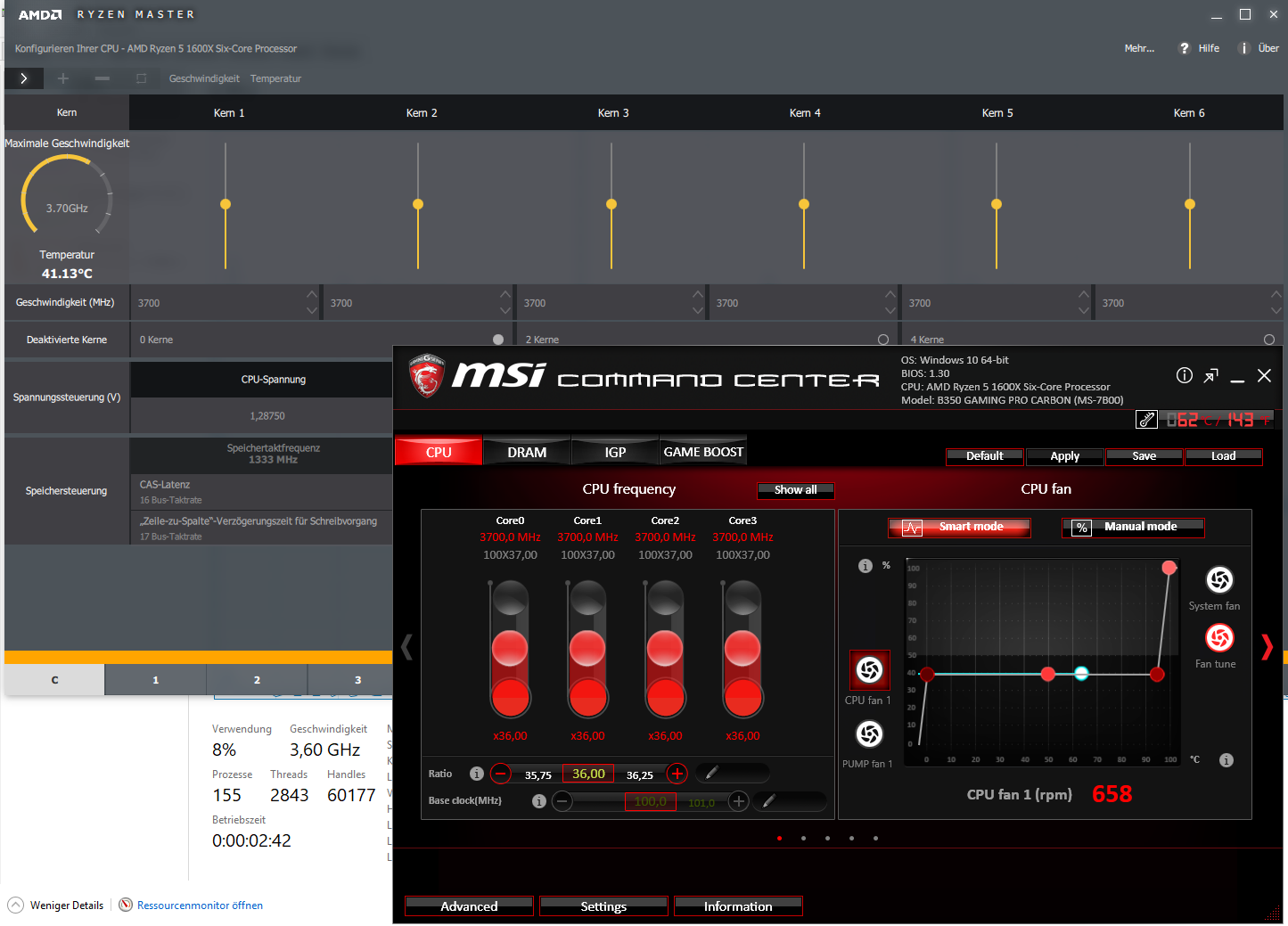The image size is (1288, 926).
Task: Click the Fan tune icon
Action: coord(1219,638)
